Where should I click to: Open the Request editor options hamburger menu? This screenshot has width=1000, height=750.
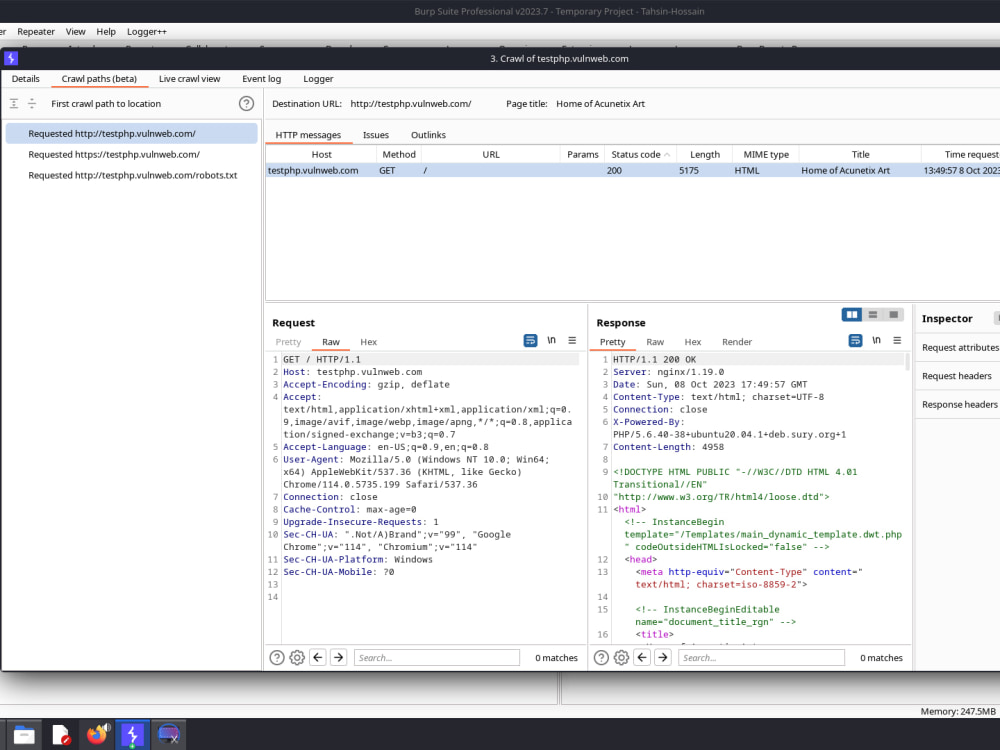click(x=571, y=341)
